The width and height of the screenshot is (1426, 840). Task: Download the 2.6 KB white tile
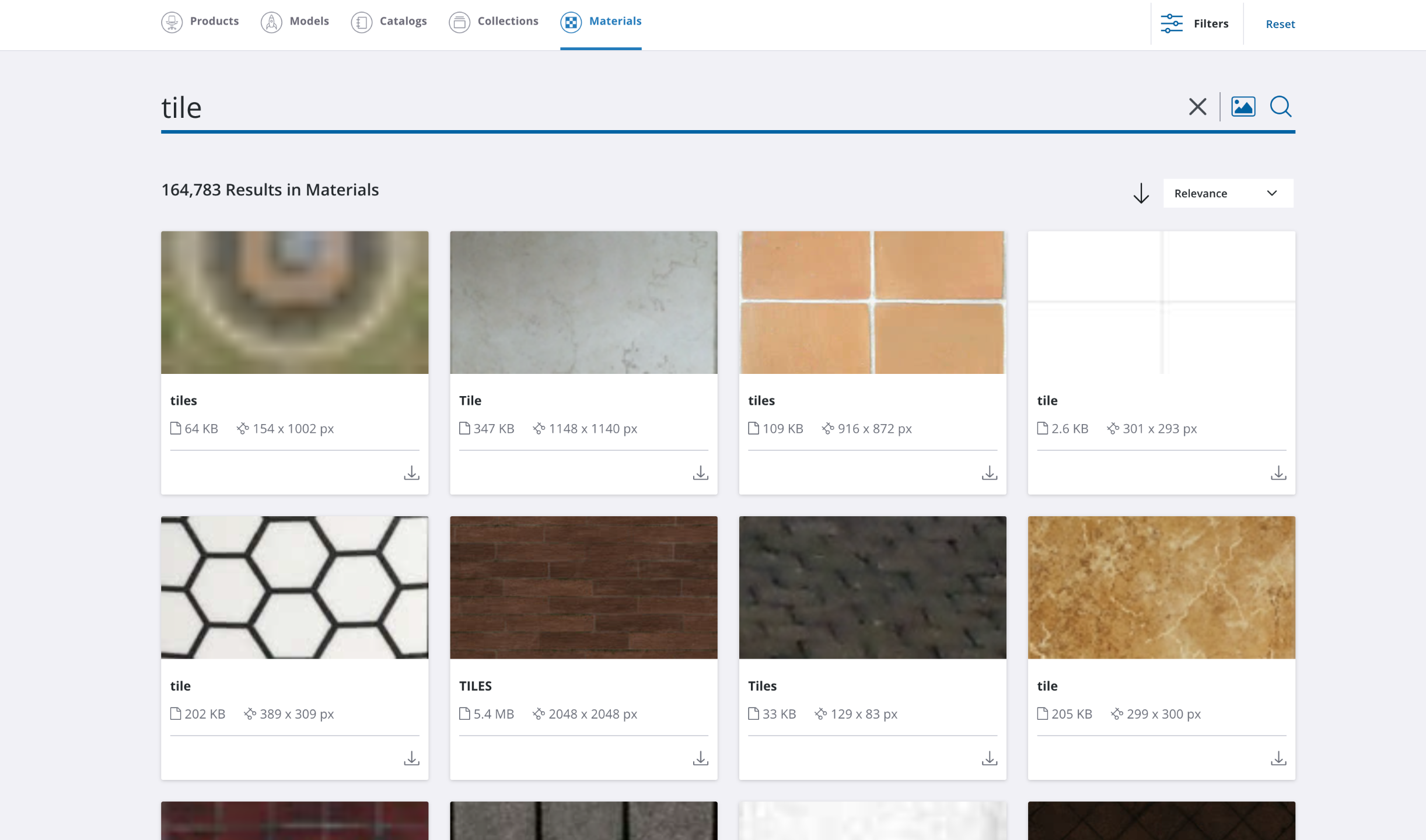click(1278, 473)
